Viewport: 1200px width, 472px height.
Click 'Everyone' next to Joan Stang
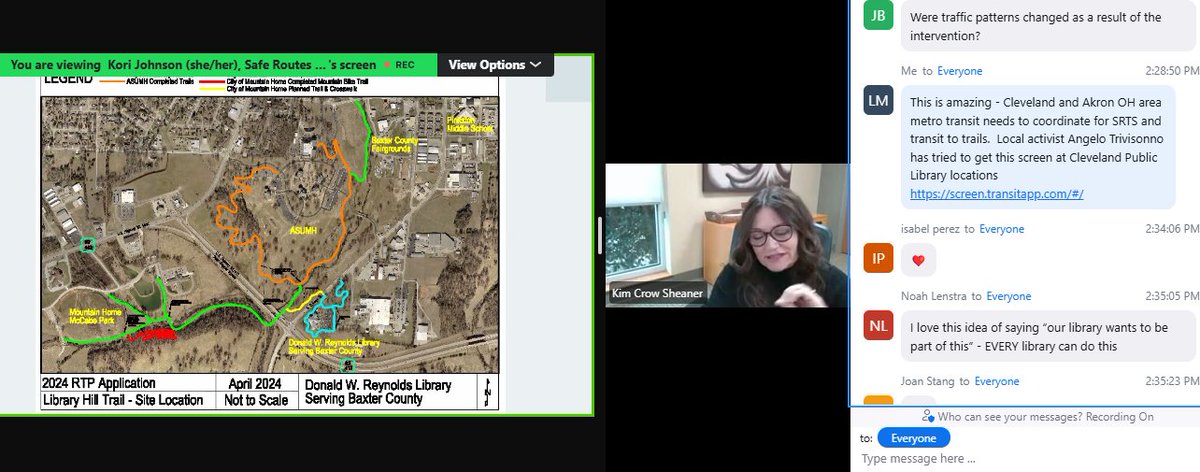[998, 381]
